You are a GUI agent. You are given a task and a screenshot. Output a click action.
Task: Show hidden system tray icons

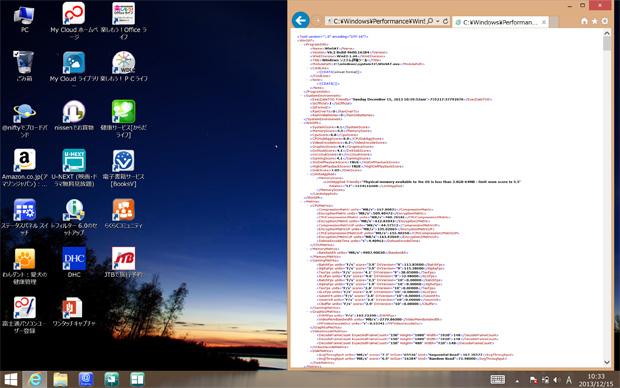(517, 381)
